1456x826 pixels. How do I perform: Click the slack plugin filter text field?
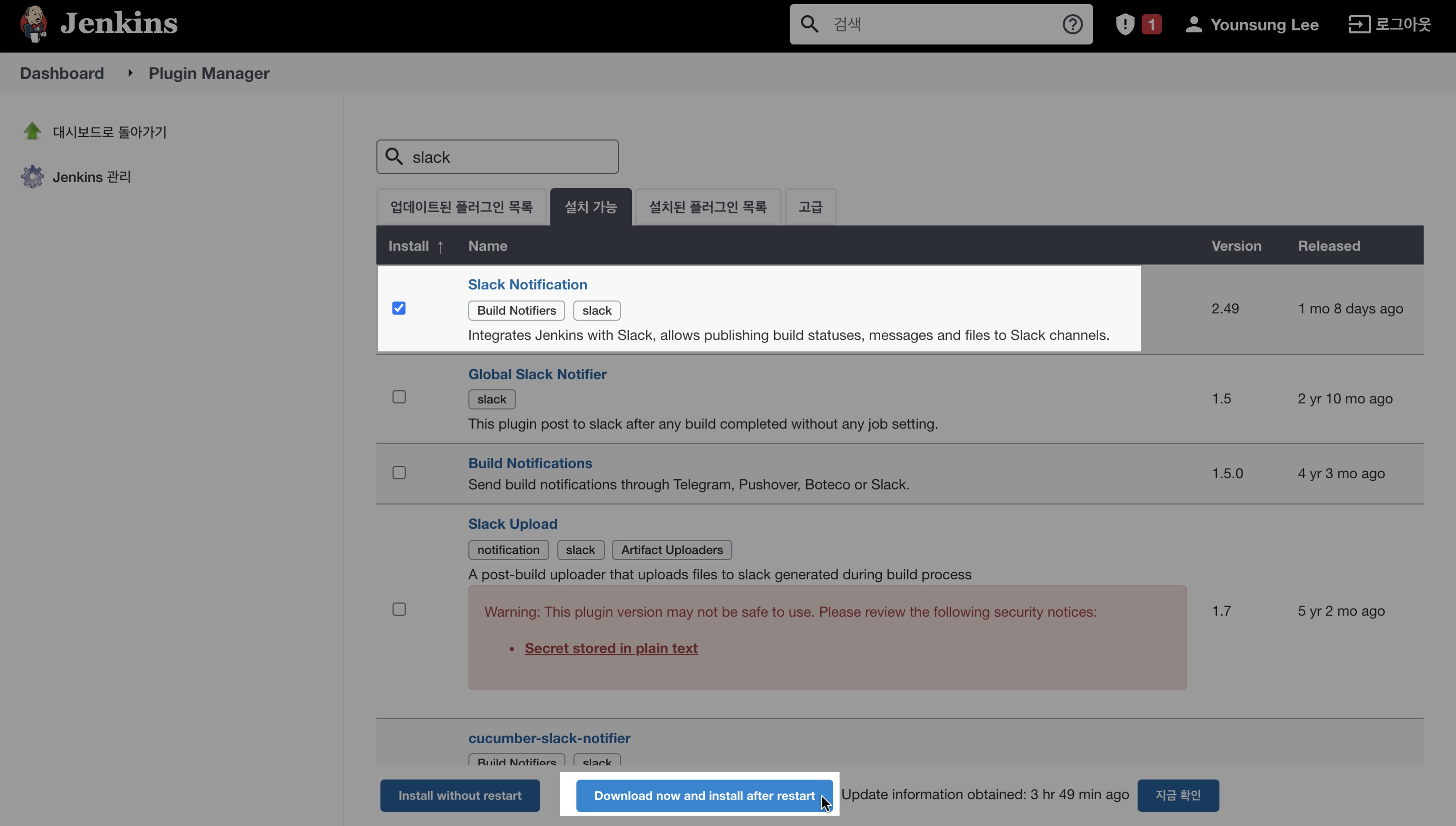[511, 157]
